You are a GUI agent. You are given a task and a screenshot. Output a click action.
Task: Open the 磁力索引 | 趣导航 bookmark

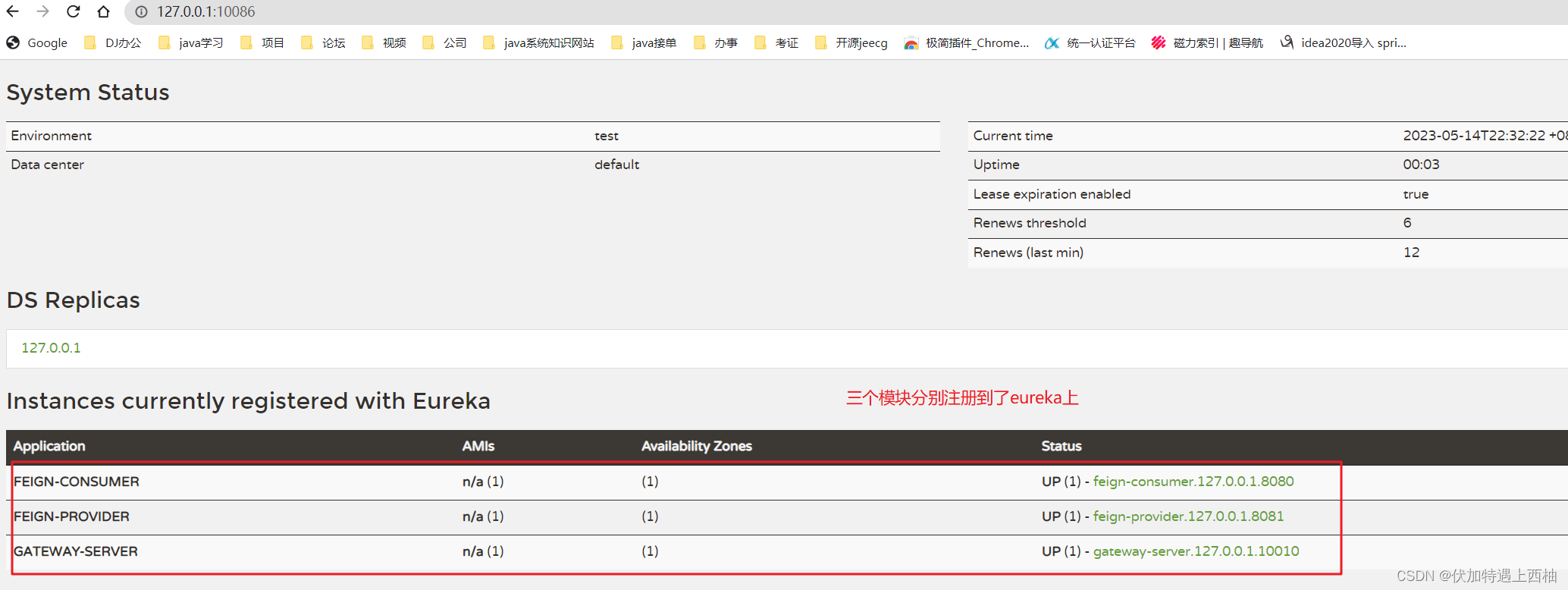[x=1207, y=43]
